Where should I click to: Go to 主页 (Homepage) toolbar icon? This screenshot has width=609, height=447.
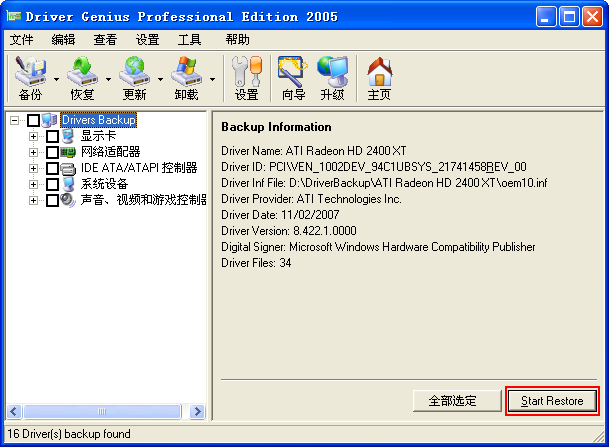pyautogui.click(x=379, y=78)
